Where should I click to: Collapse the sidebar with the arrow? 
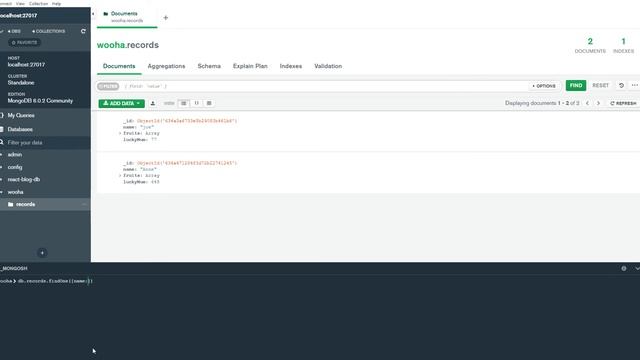(x=93, y=14)
